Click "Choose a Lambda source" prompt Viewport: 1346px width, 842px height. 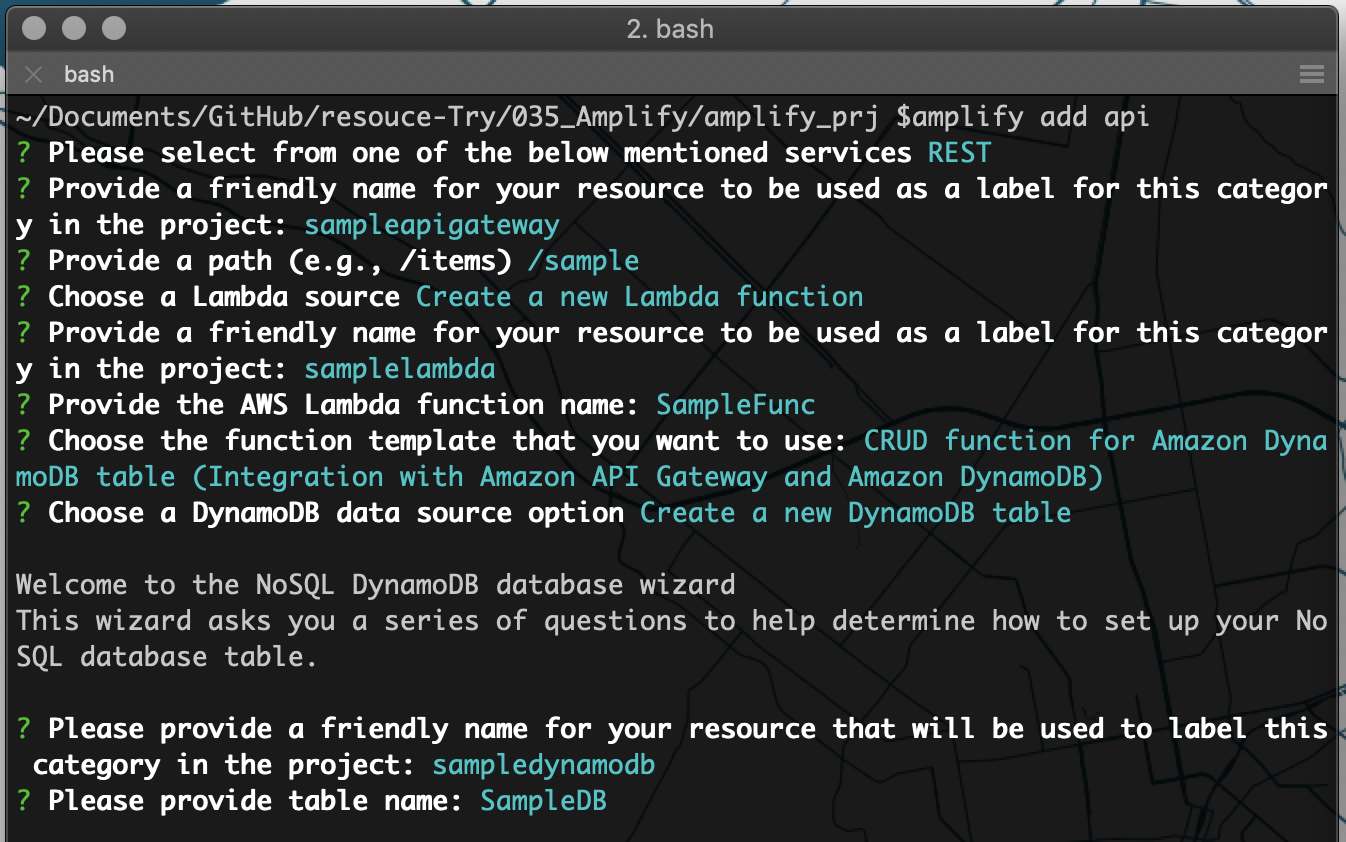[224, 297]
